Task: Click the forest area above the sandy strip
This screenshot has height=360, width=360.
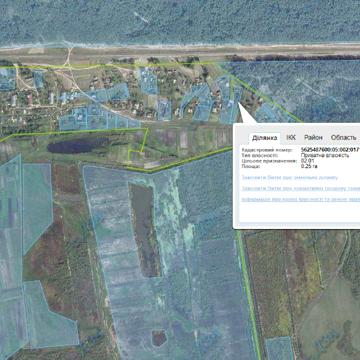Action: [x=180, y=20]
